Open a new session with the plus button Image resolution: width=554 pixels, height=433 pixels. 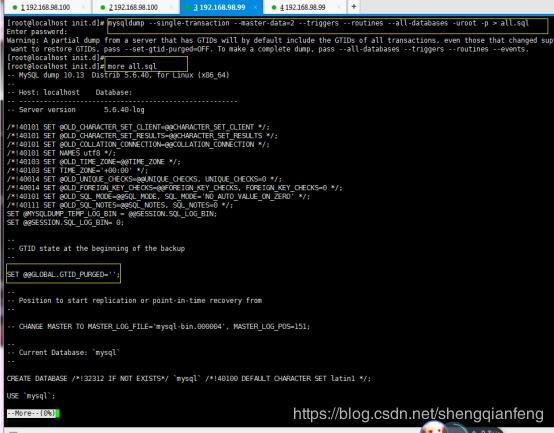coord(354,6)
